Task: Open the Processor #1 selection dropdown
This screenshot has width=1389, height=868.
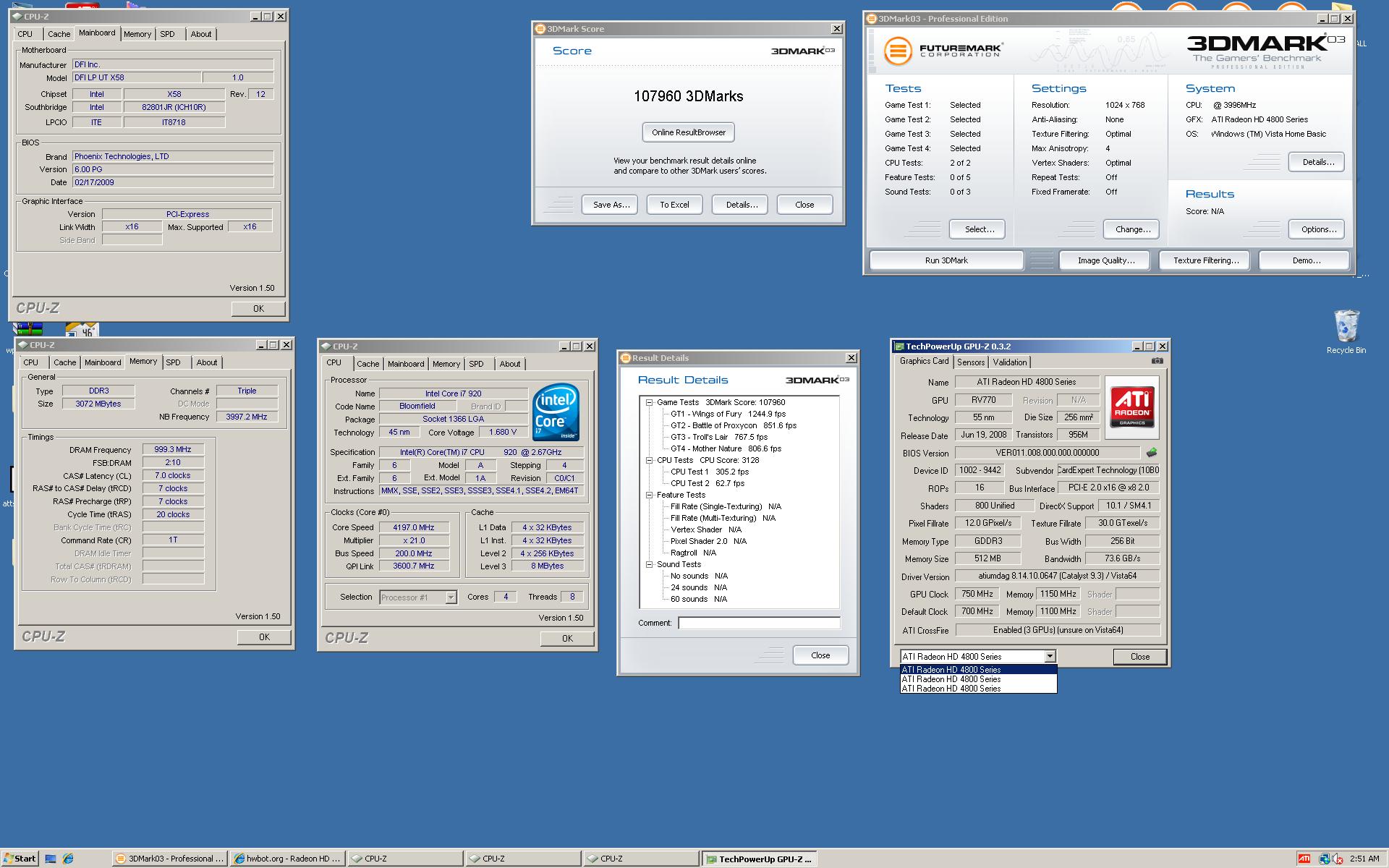Action: (451, 597)
